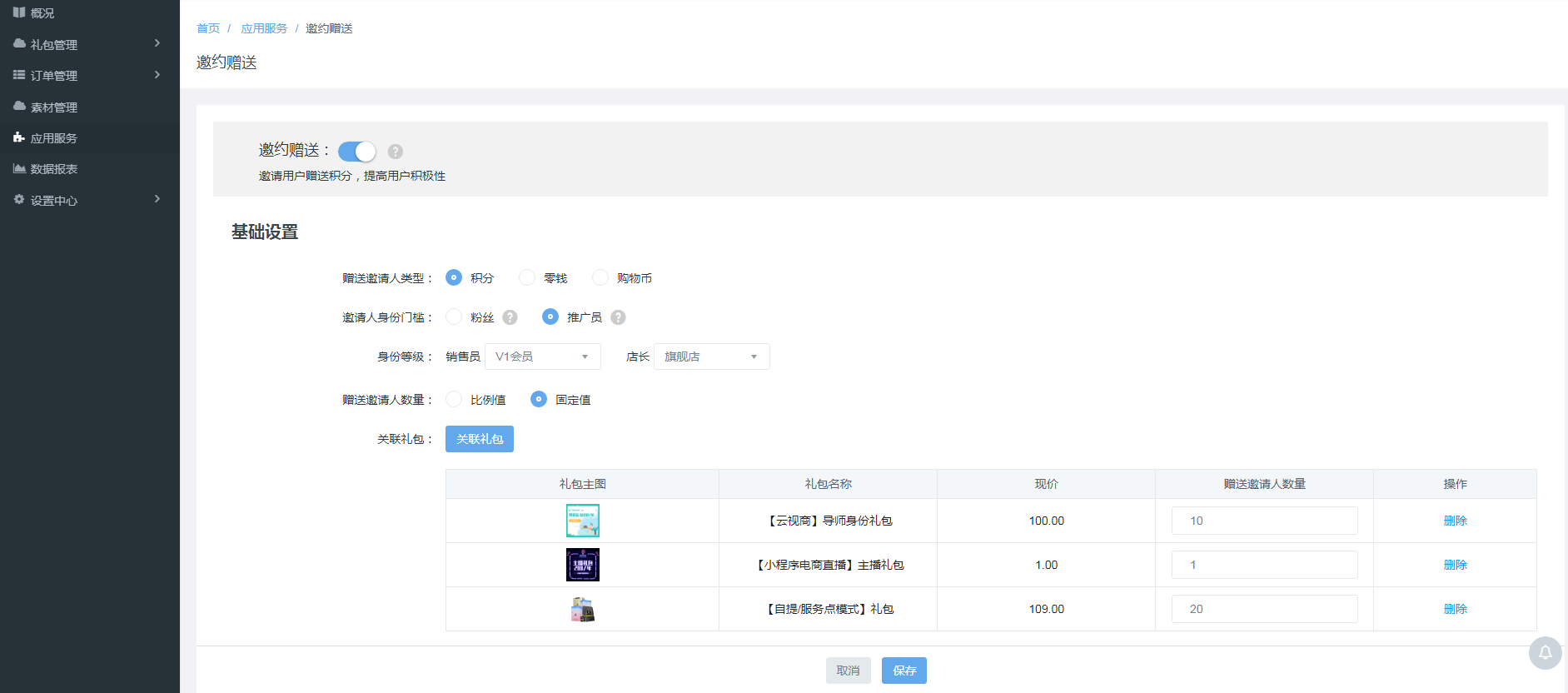
Task: Open the 店长 旗舰店 dropdown
Action: pos(711,356)
